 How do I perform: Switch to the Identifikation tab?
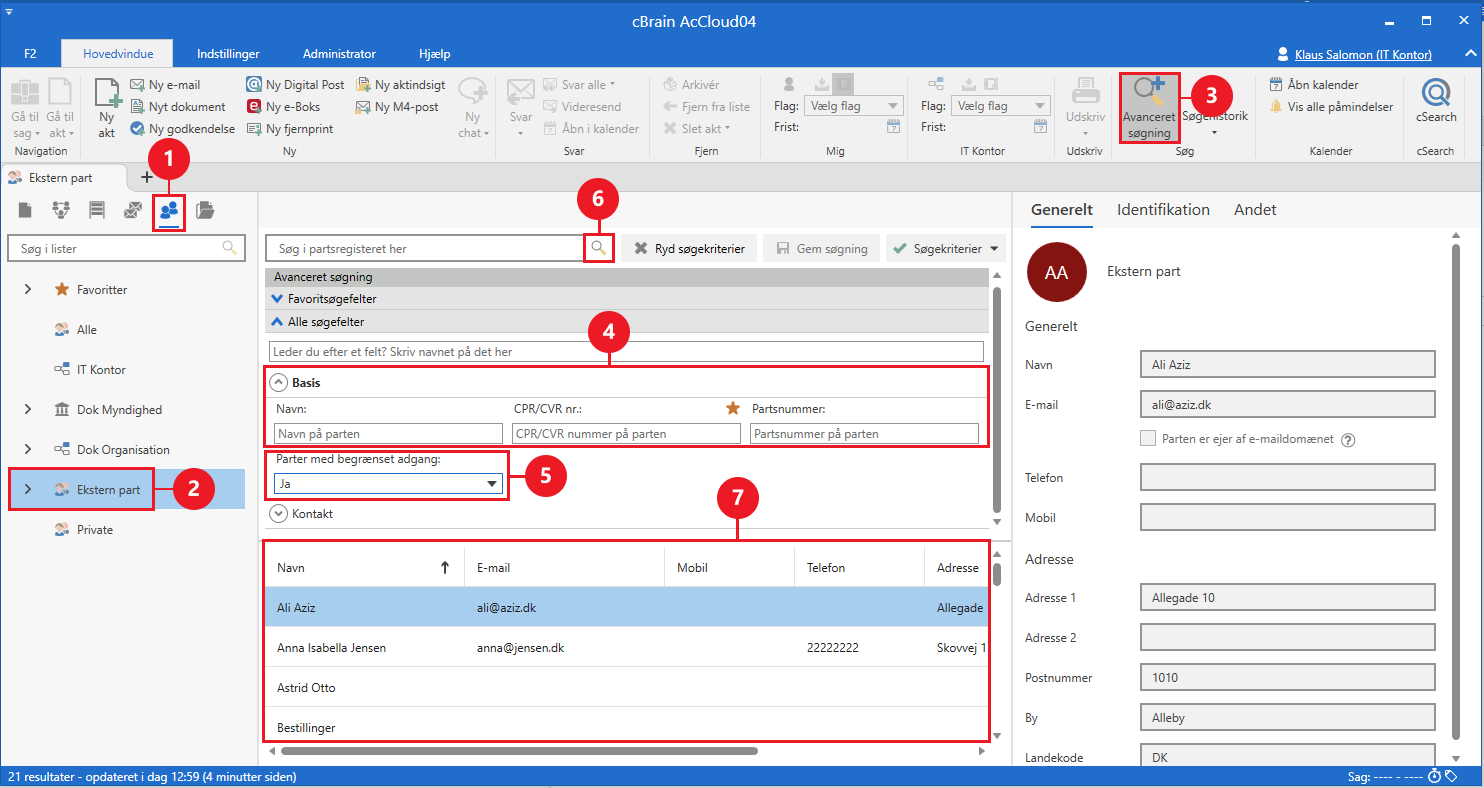click(1163, 210)
